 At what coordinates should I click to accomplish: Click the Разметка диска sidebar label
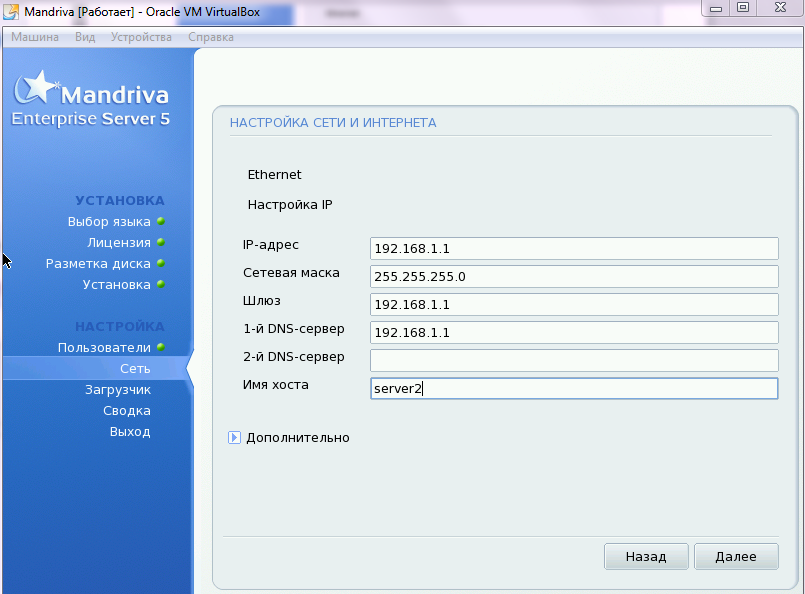(x=98, y=264)
